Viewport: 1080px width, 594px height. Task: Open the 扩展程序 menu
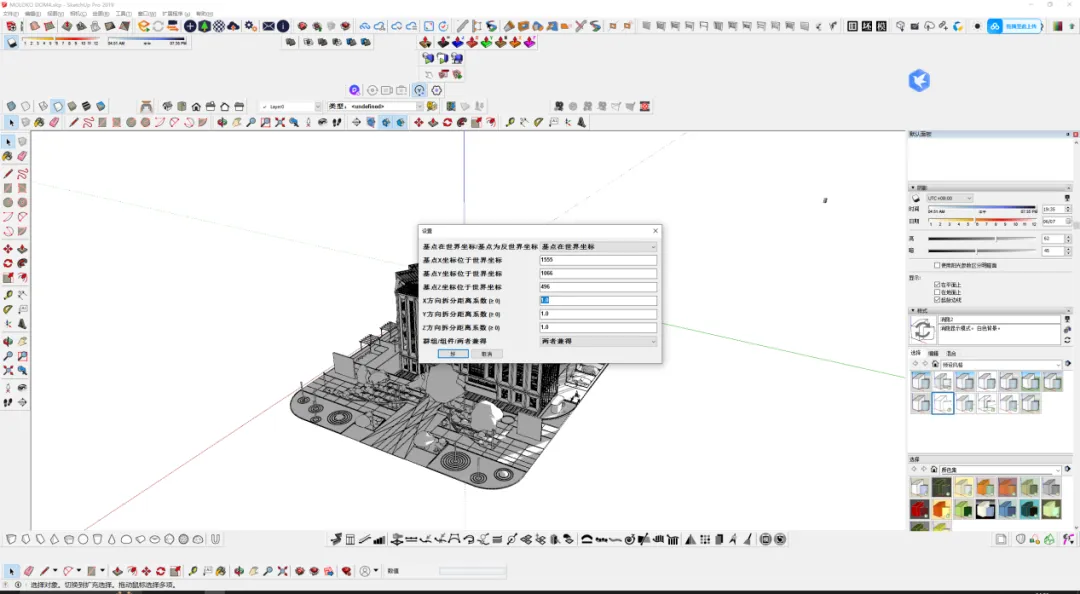pyautogui.click(x=176, y=14)
